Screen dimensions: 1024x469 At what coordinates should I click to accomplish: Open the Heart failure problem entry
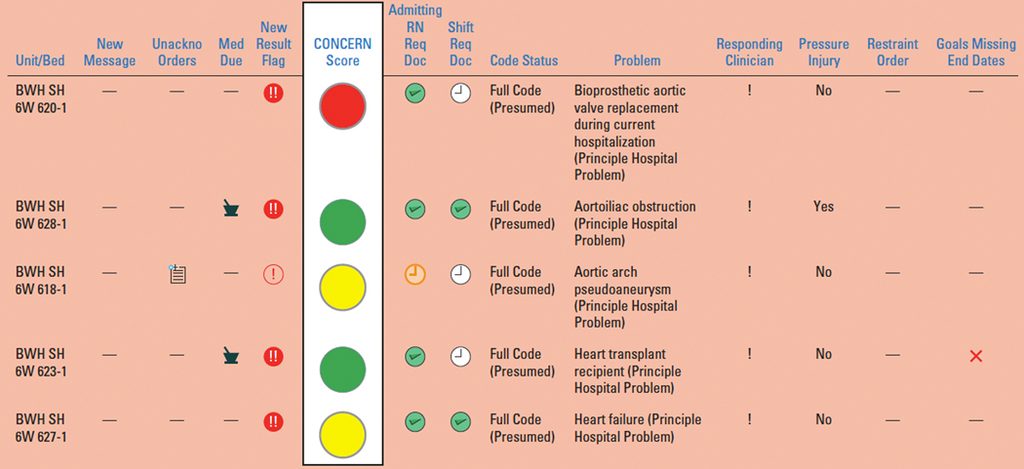(637, 428)
